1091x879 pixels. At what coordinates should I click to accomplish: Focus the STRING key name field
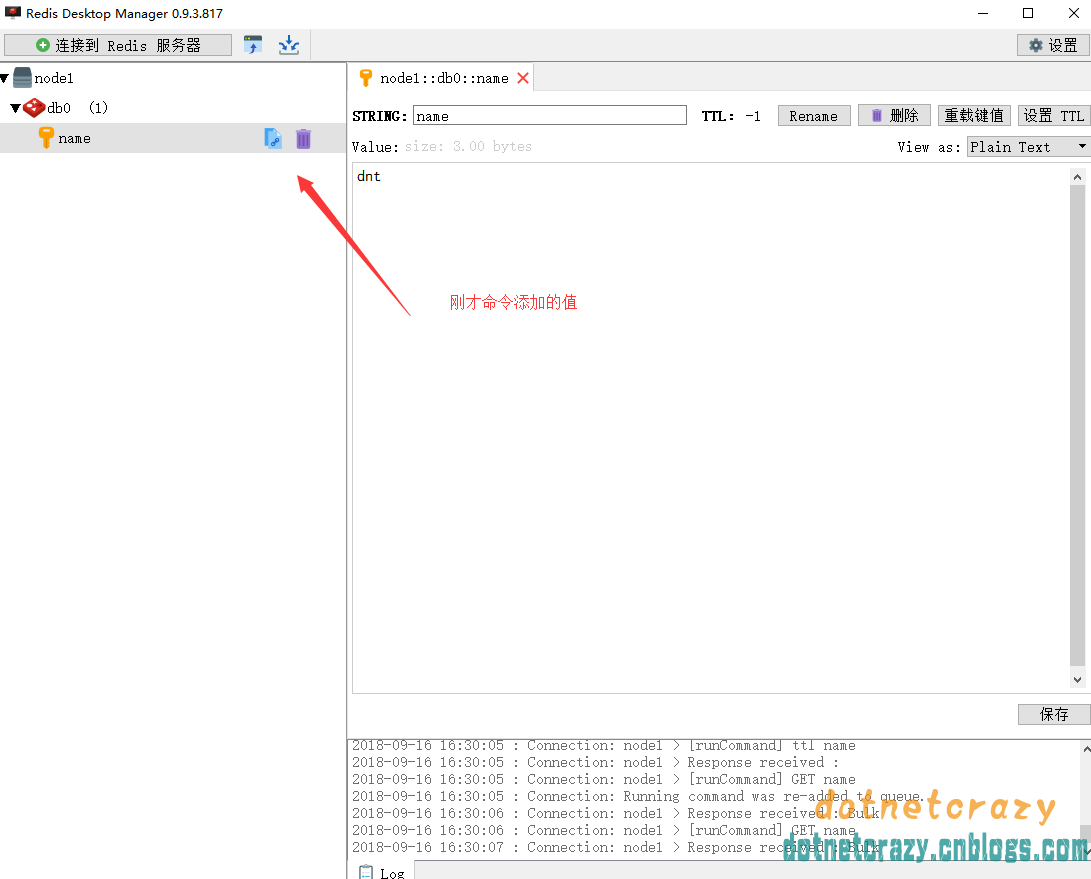click(x=550, y=116)
